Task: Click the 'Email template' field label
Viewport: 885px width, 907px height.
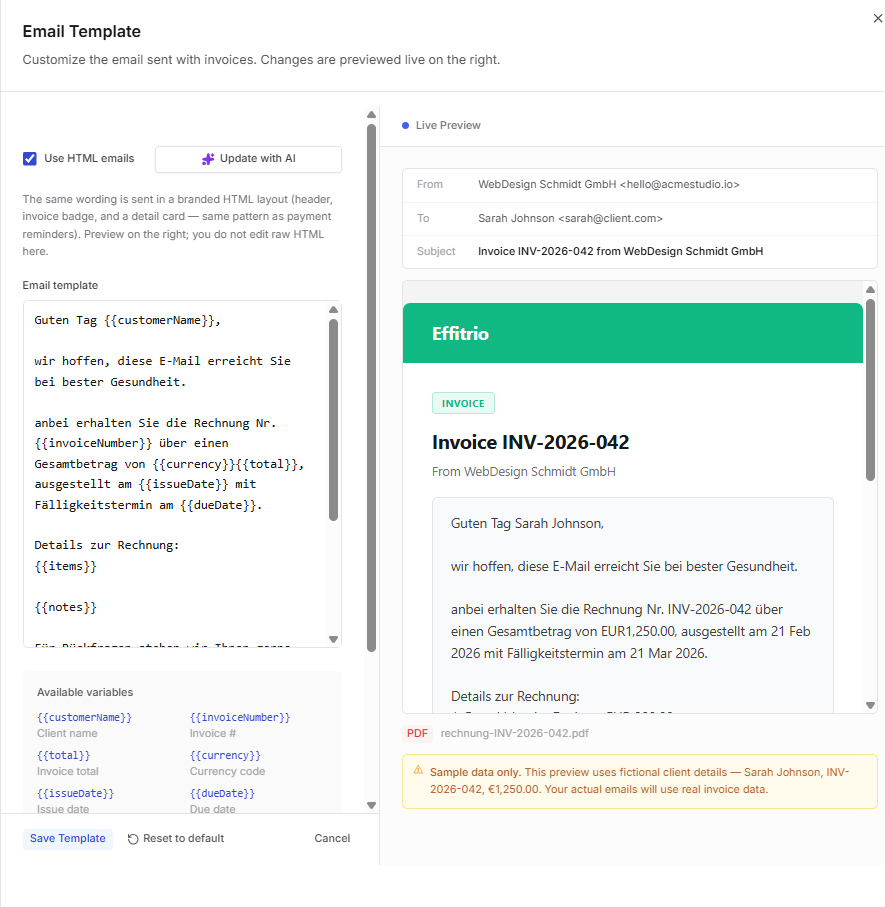Action: (x=60, y=285)
